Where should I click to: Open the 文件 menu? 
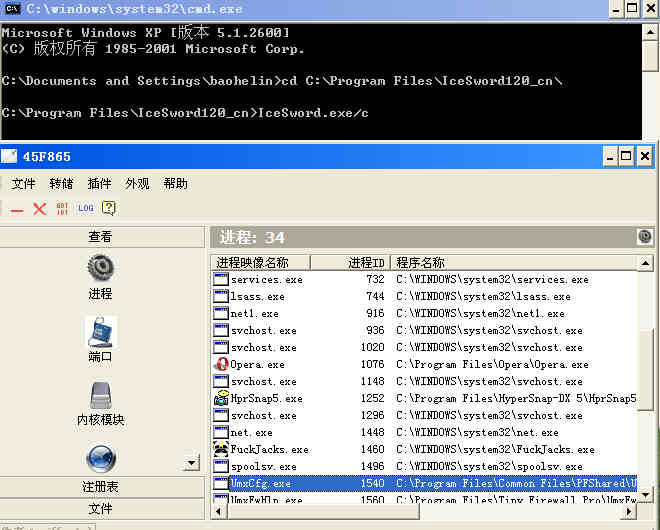click(24, 184)
